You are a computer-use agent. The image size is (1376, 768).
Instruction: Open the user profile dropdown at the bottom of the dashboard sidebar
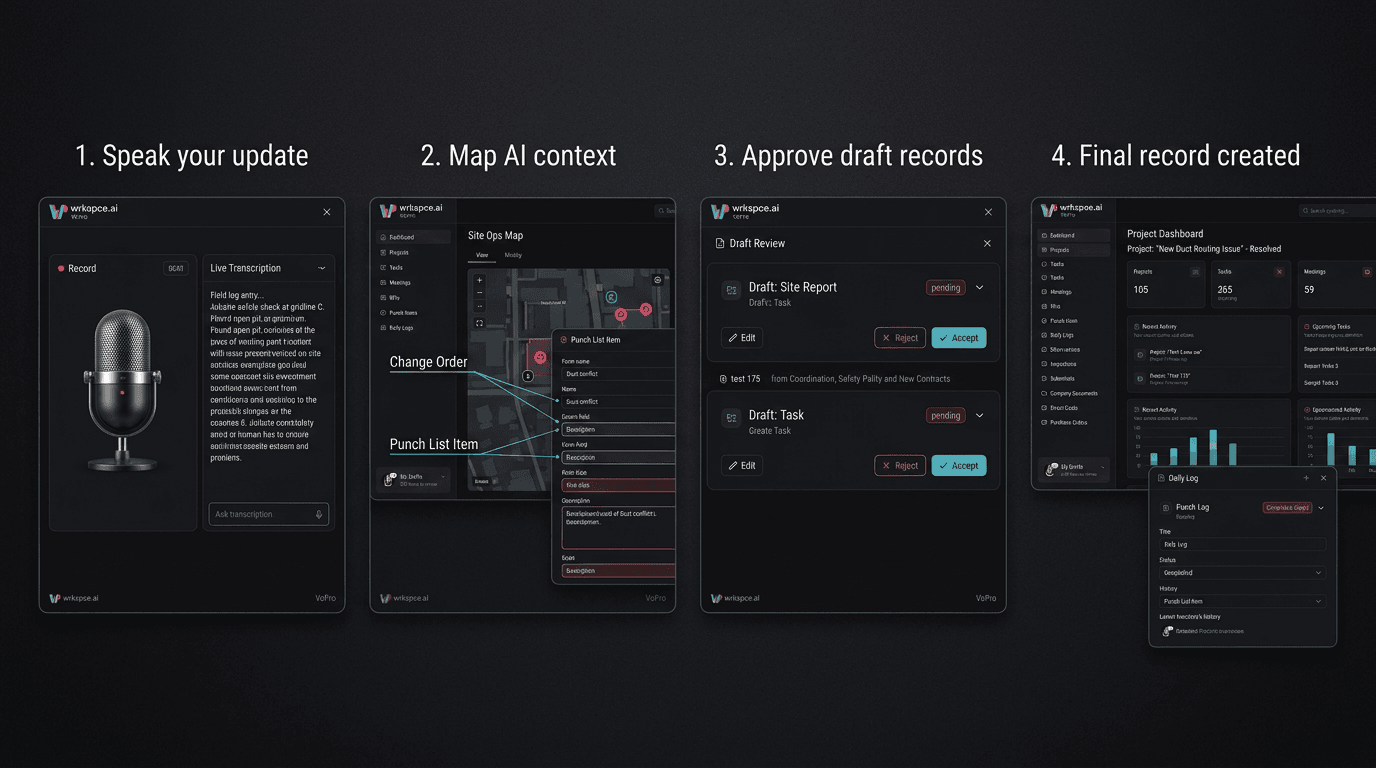(1073, 469)
